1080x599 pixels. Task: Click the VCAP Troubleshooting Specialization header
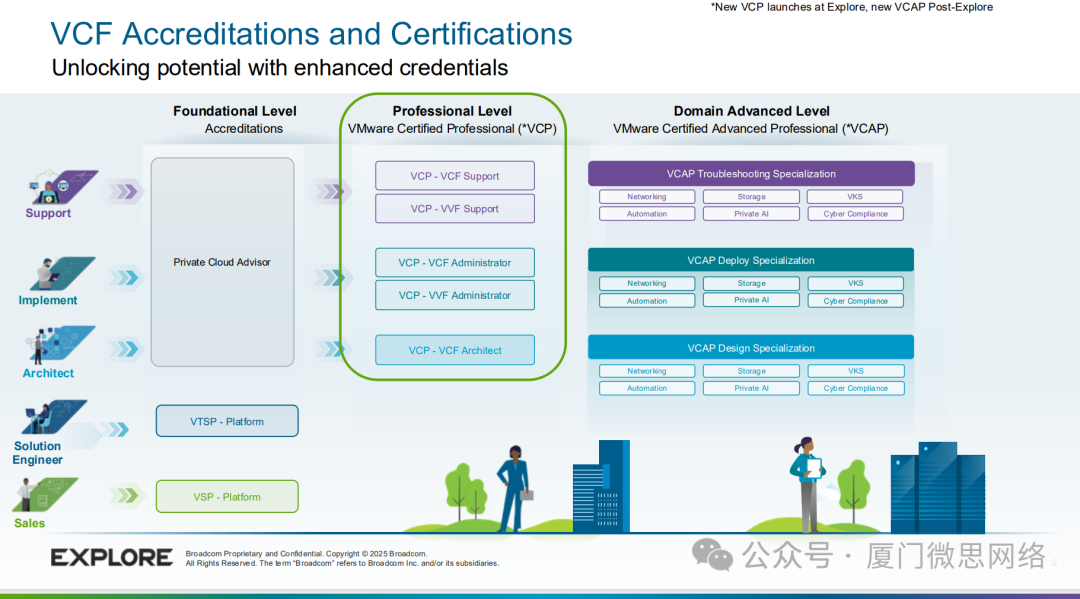point(751,174)
